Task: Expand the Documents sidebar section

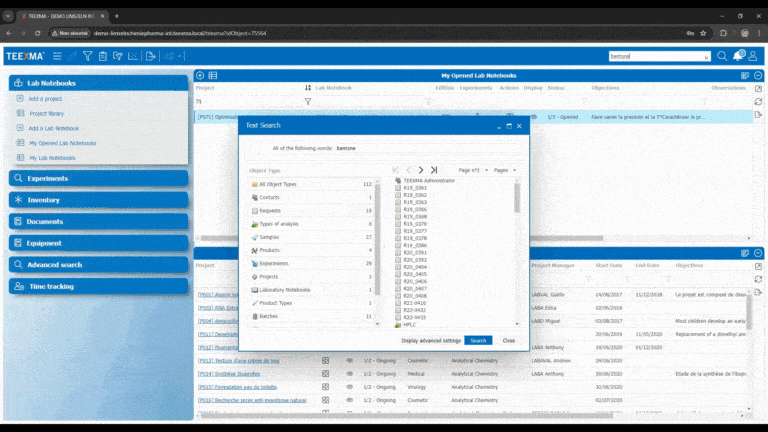Action: 98,221
